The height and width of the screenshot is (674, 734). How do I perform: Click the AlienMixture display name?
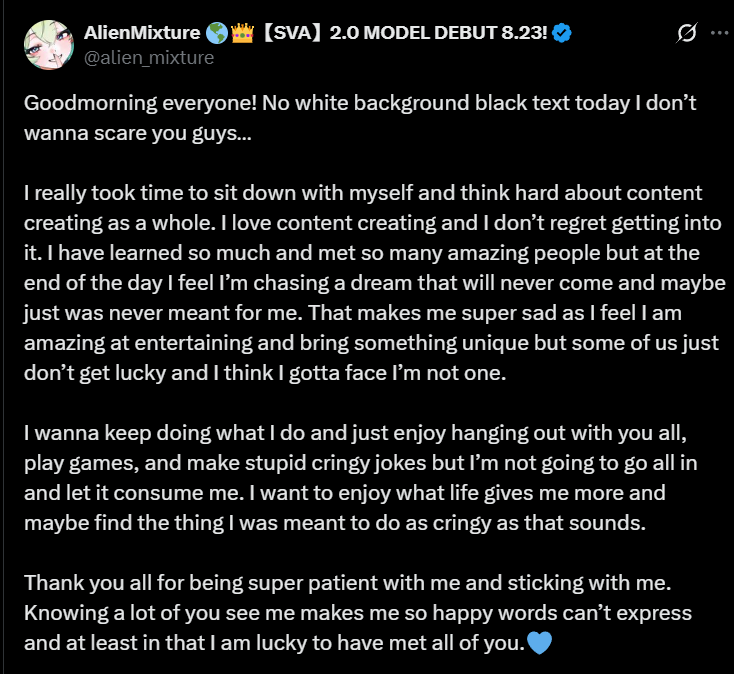click(143, 33)
